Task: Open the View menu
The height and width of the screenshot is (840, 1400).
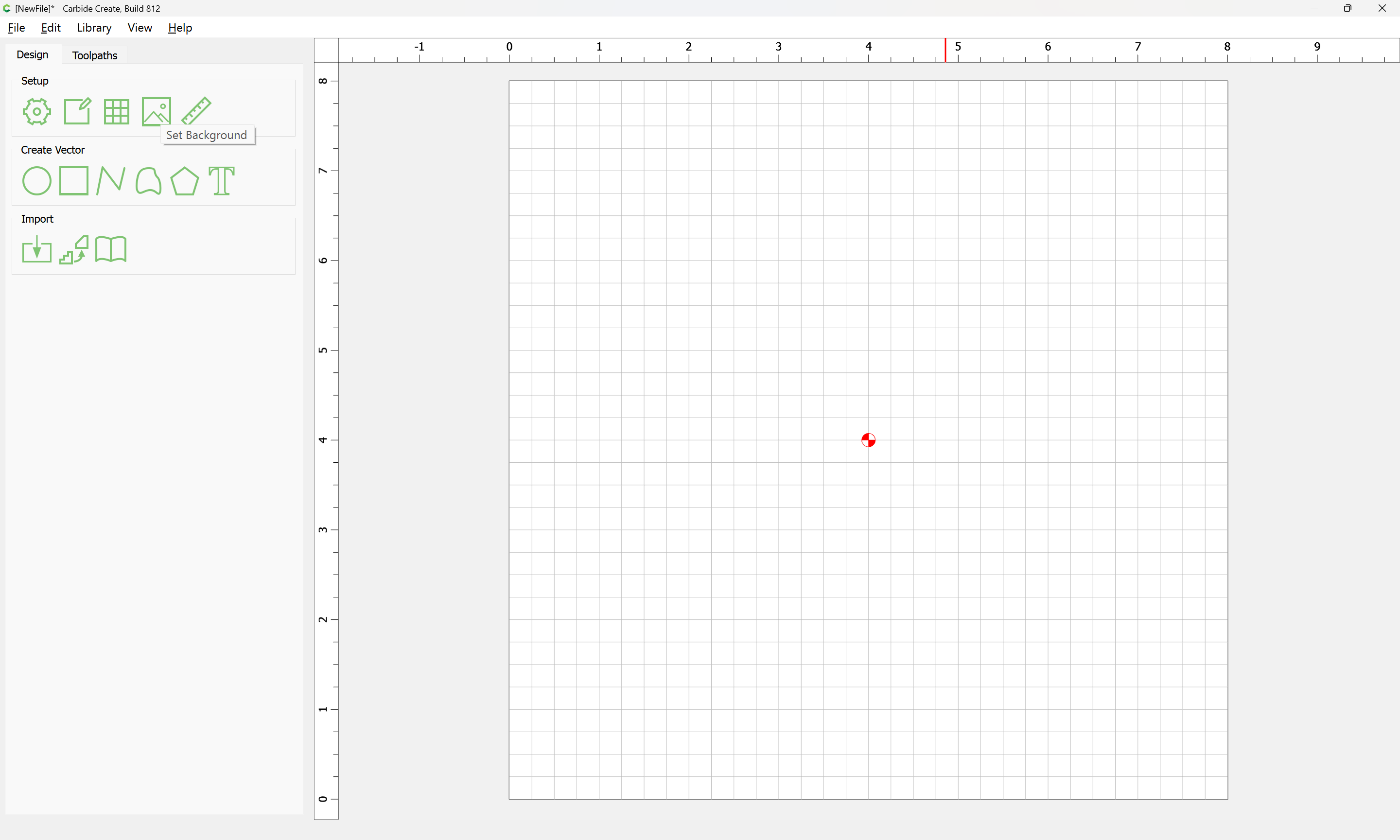Action: pyautogui.click(x=140, y=28)
